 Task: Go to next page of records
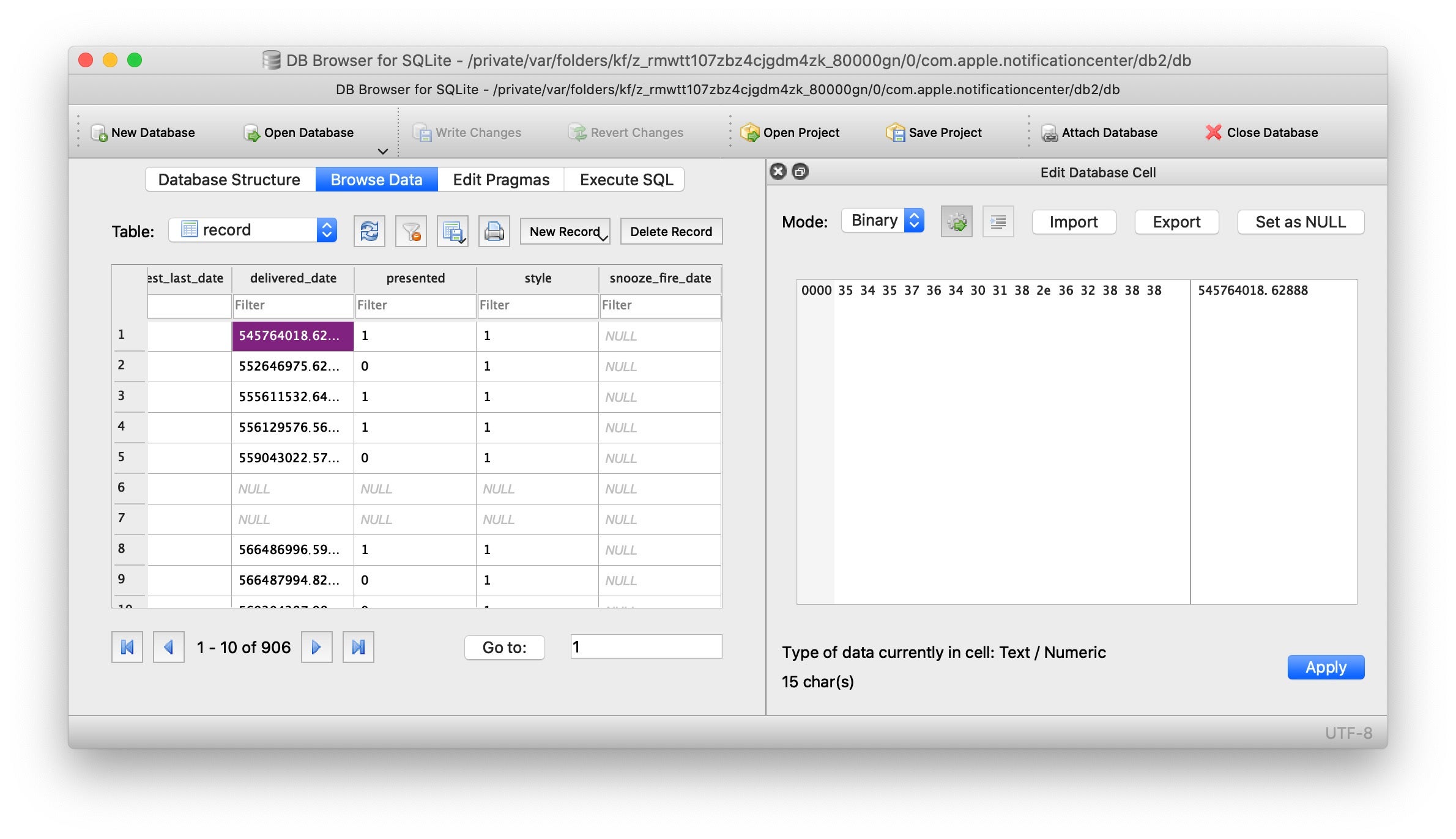[x=316, y=647]
